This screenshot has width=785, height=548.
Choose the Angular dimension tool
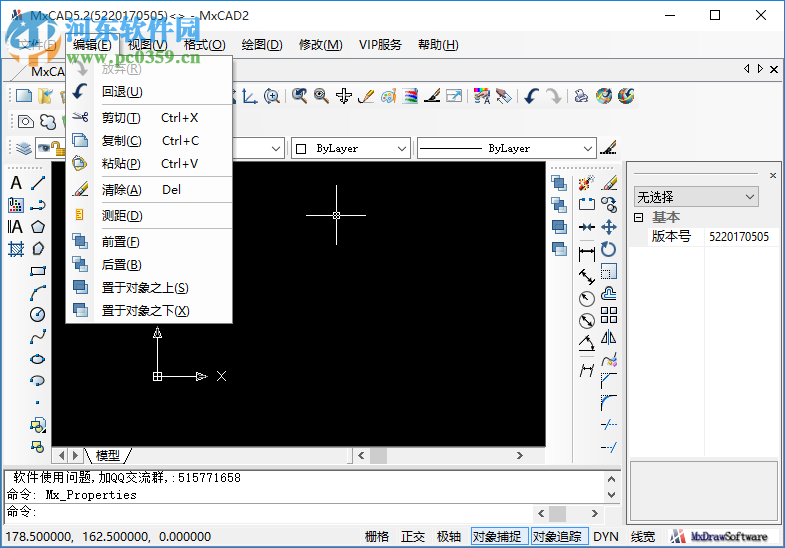pyautogui.click(x=587, y=343)
